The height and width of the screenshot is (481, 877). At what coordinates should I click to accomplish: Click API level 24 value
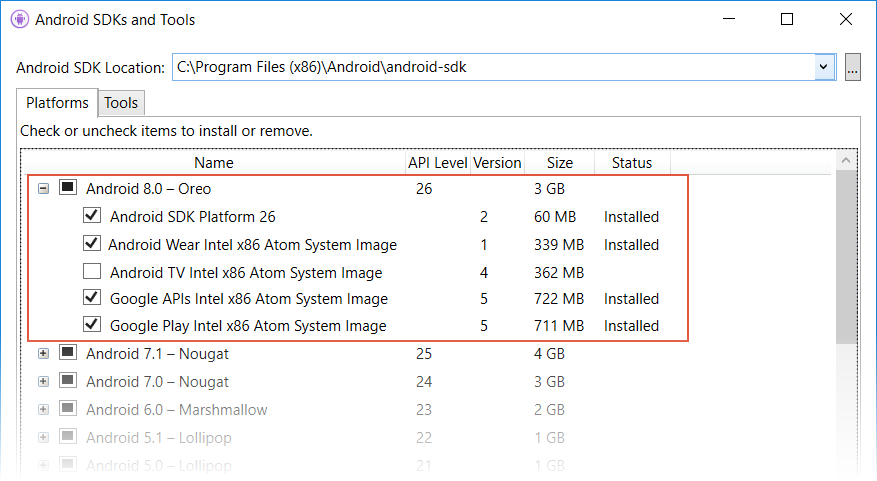424,382
